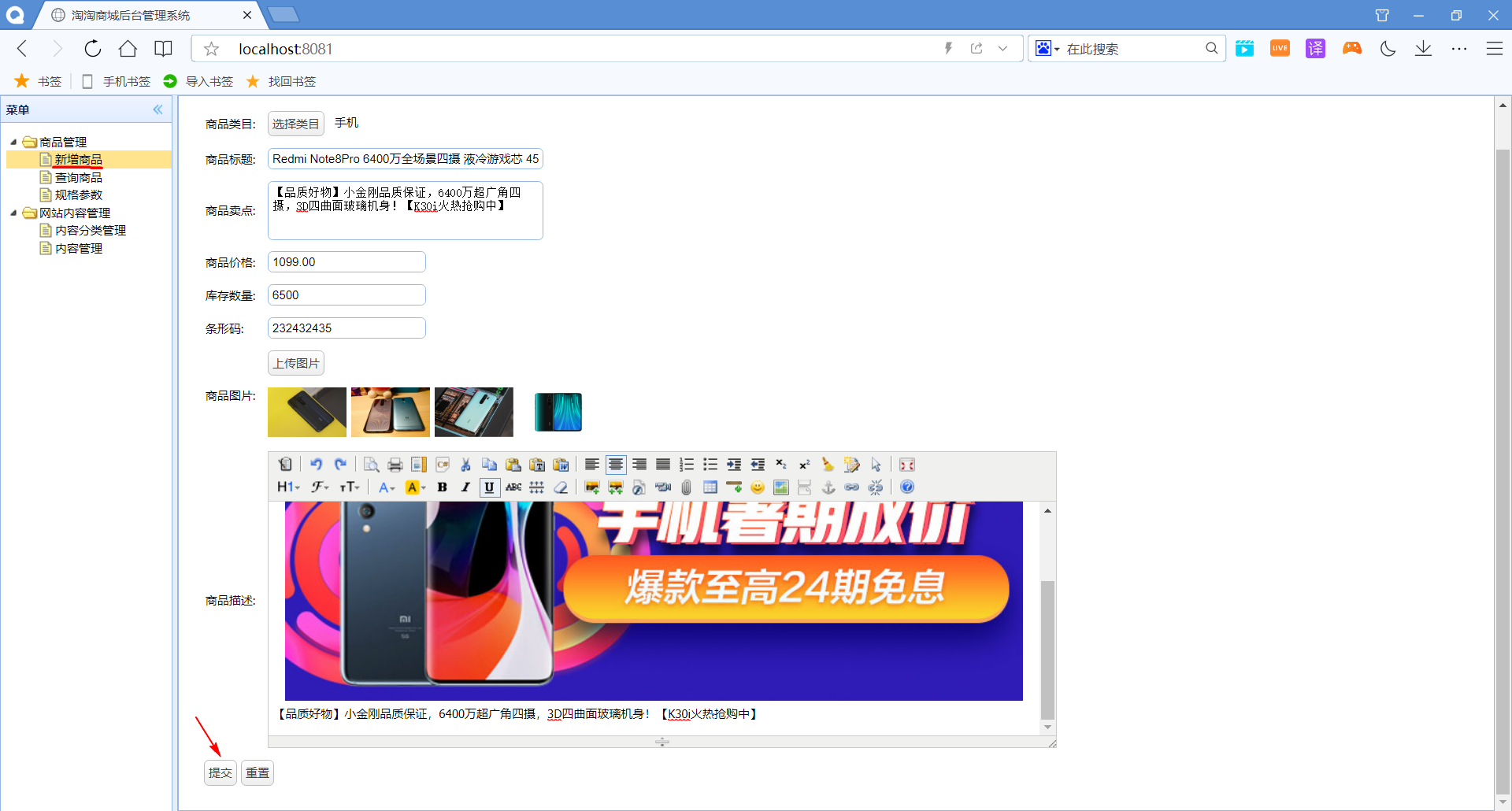
Task: Cut selected text with scissors icon
Action: (x=465, y=465)
